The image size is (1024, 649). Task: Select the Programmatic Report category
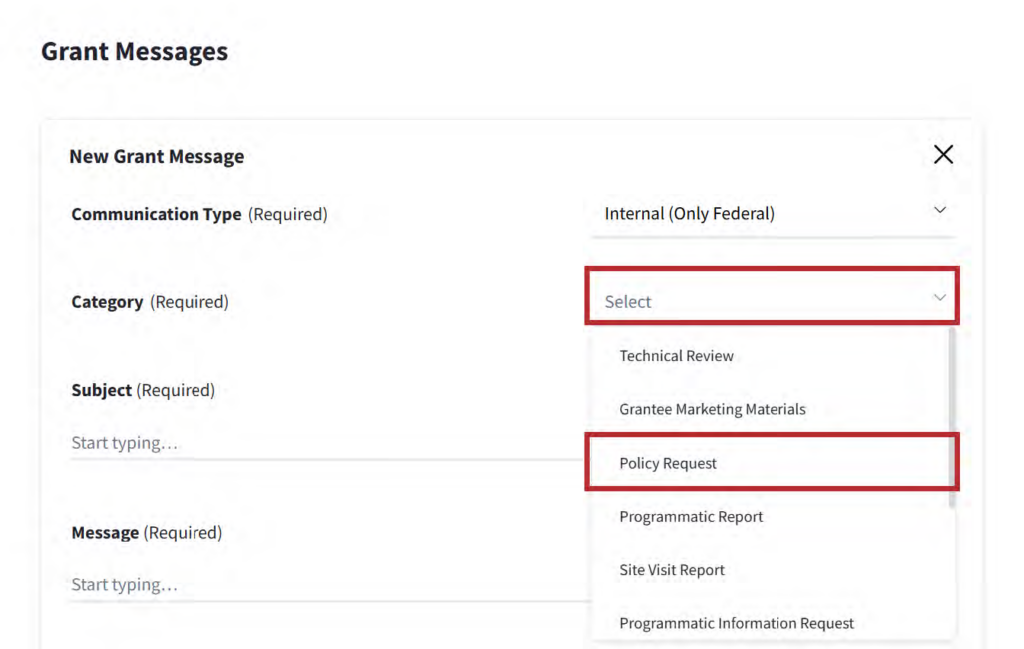691,517
